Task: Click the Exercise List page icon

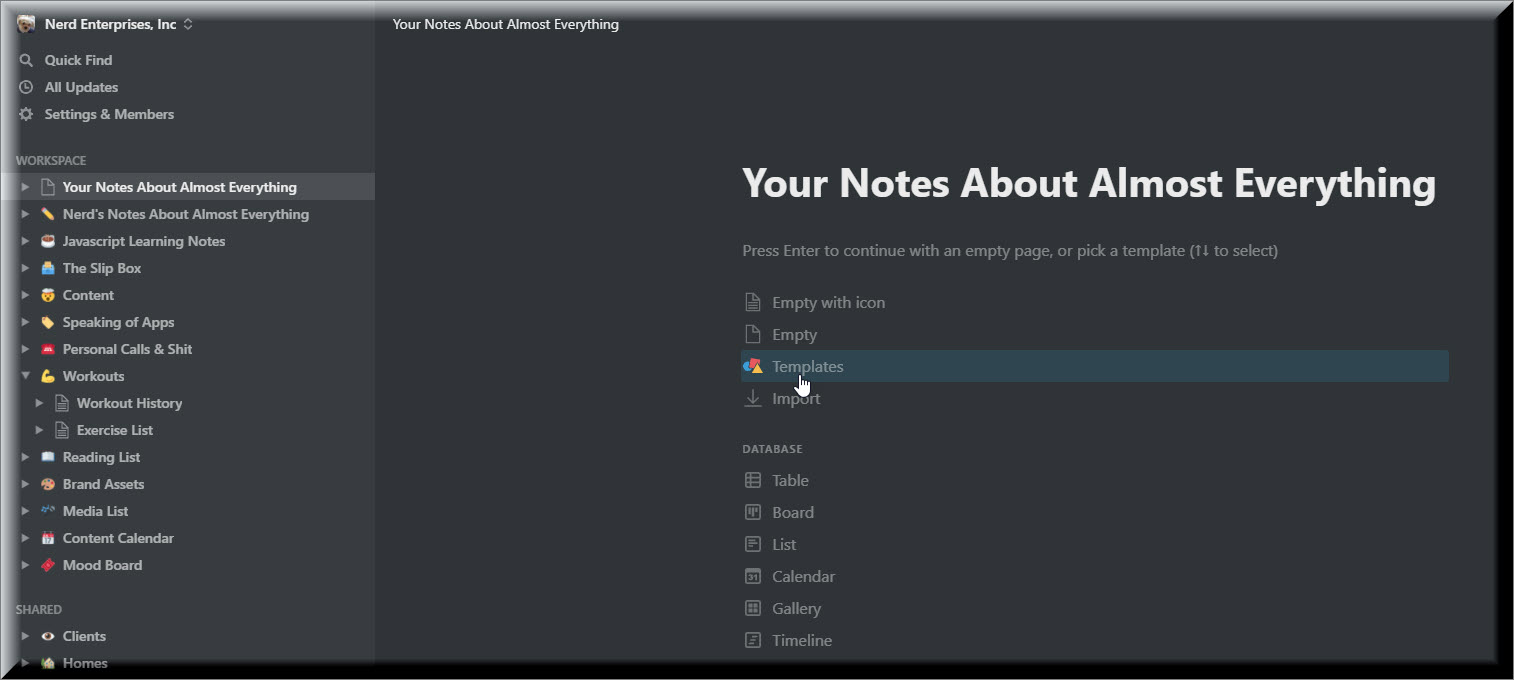Action: pos(61,430)
